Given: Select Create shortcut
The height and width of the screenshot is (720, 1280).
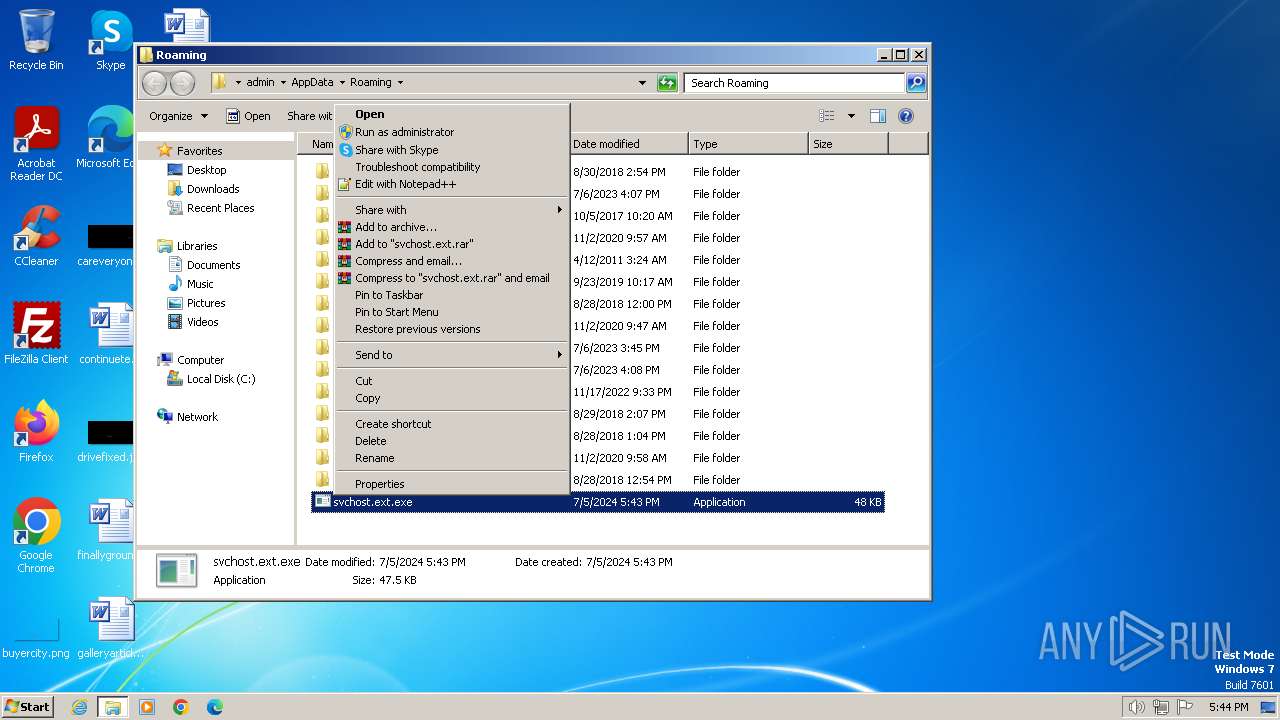Looking at the screenshot, I should tap(452, 424).
